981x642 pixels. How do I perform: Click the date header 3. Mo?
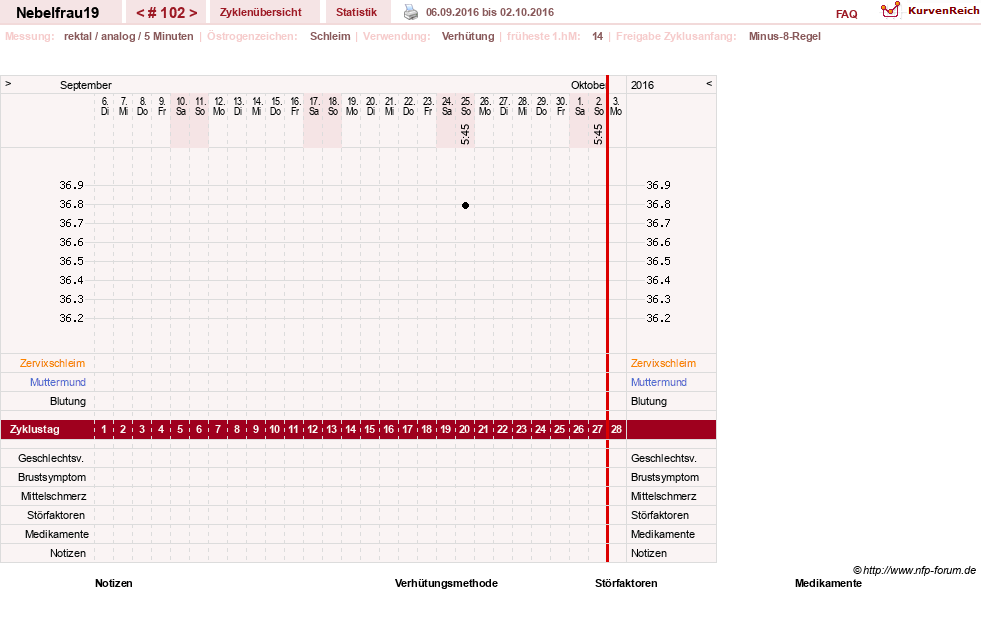click(616, 106)
